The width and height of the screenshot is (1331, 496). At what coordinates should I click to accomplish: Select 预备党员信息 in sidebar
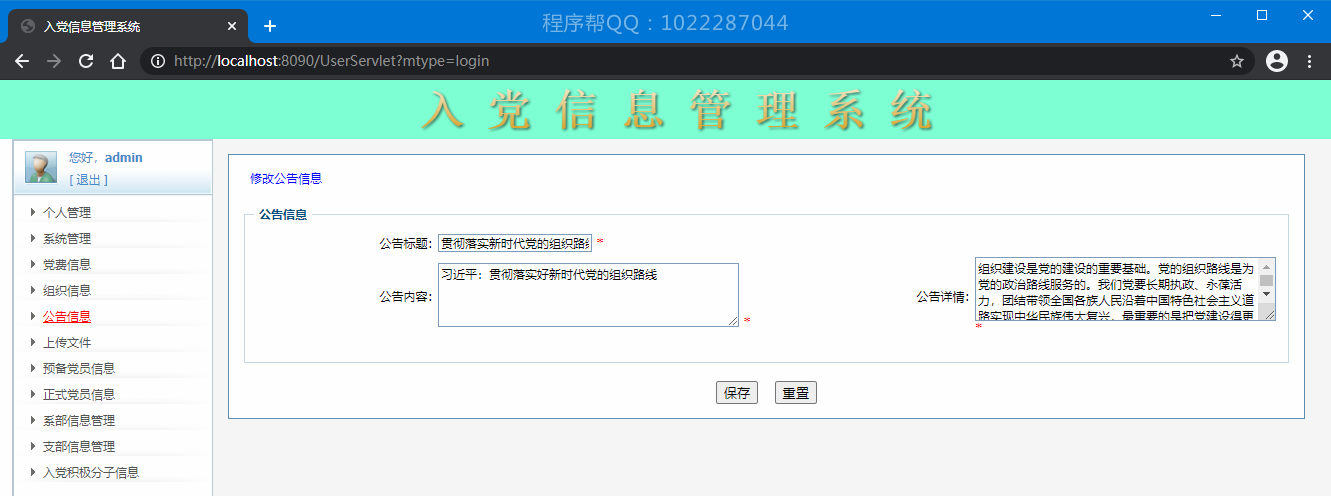[78, 368]
